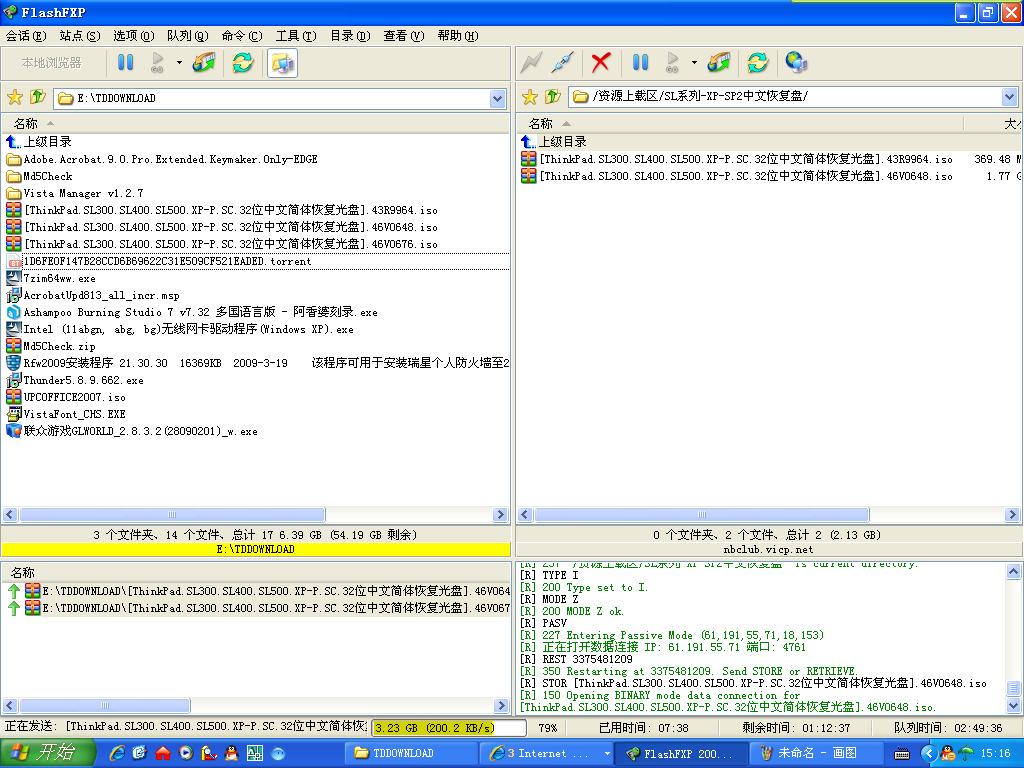Pause the transfer in the local pane toolbar
Image resolution: width=1024 pixels, height=768 pixels.
125,63
